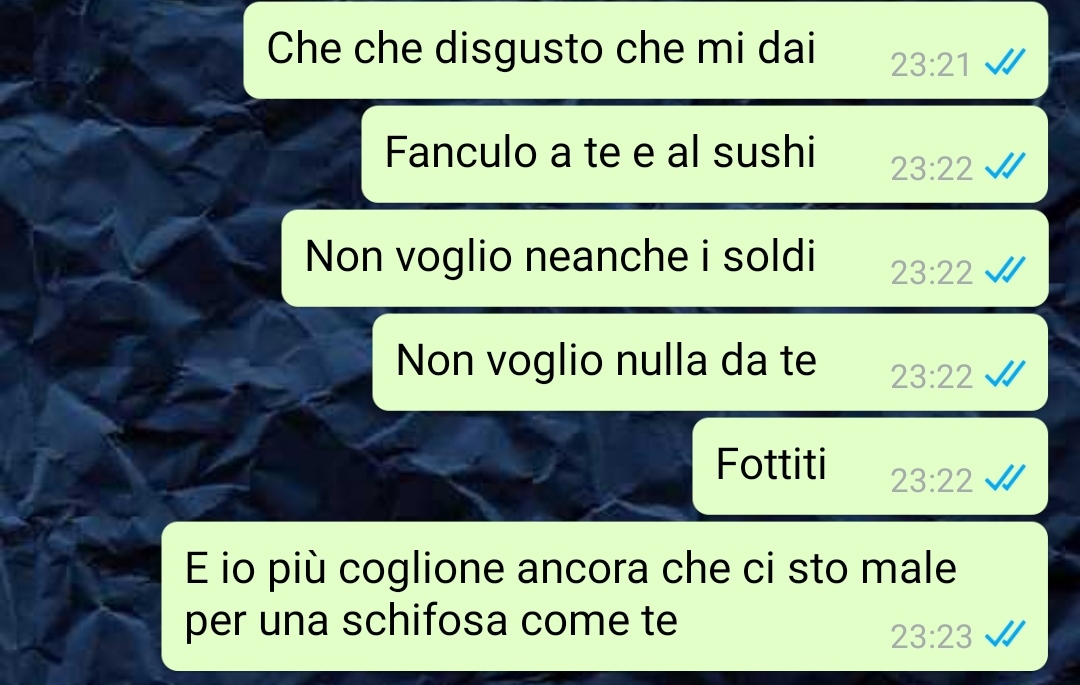Tap blue double check beside 'Fanculo a te e al sushi'
Screen dimensions: 1080x685
[x=1006, y=166]
